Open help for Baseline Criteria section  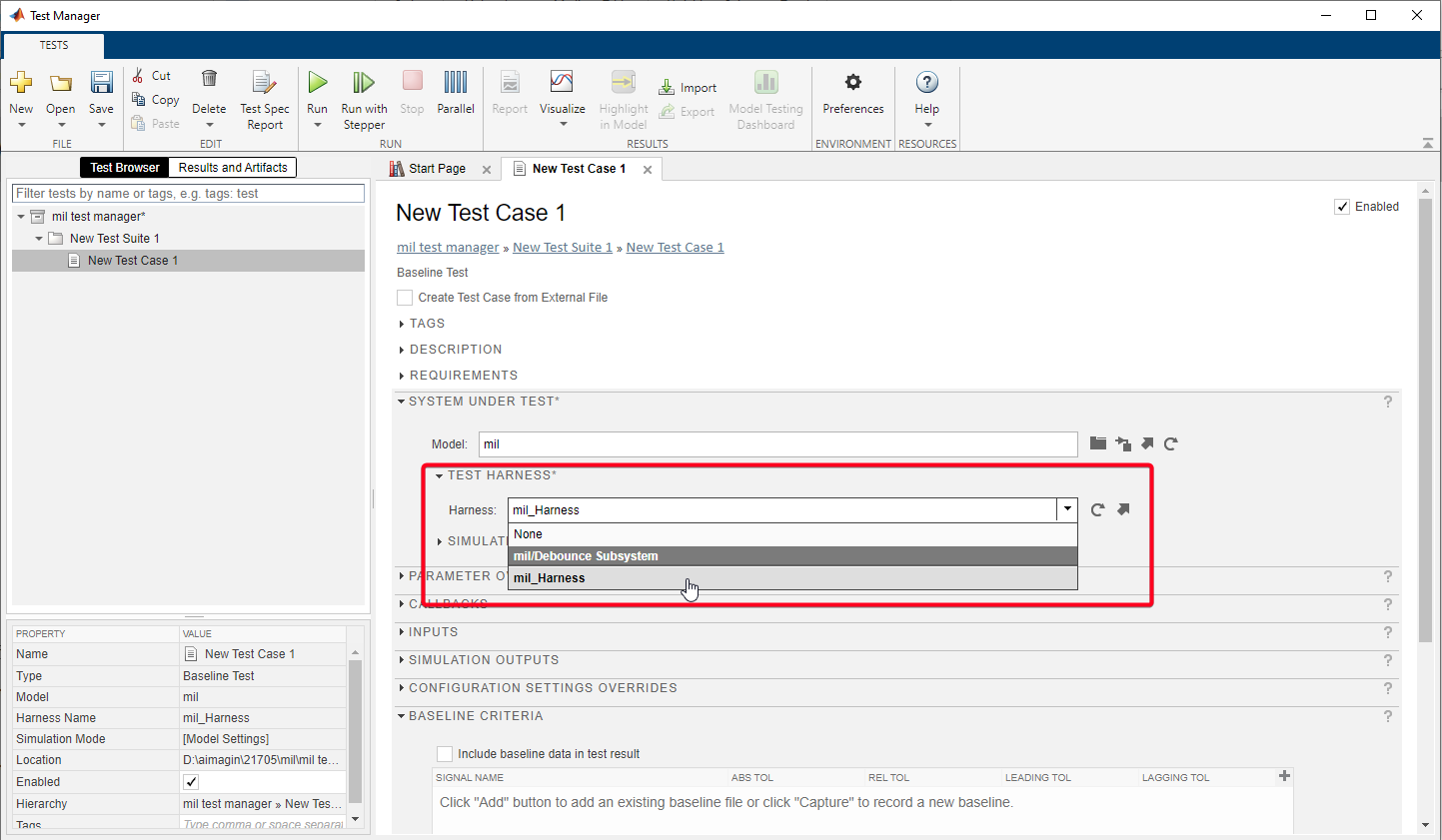coord(1388,716)
